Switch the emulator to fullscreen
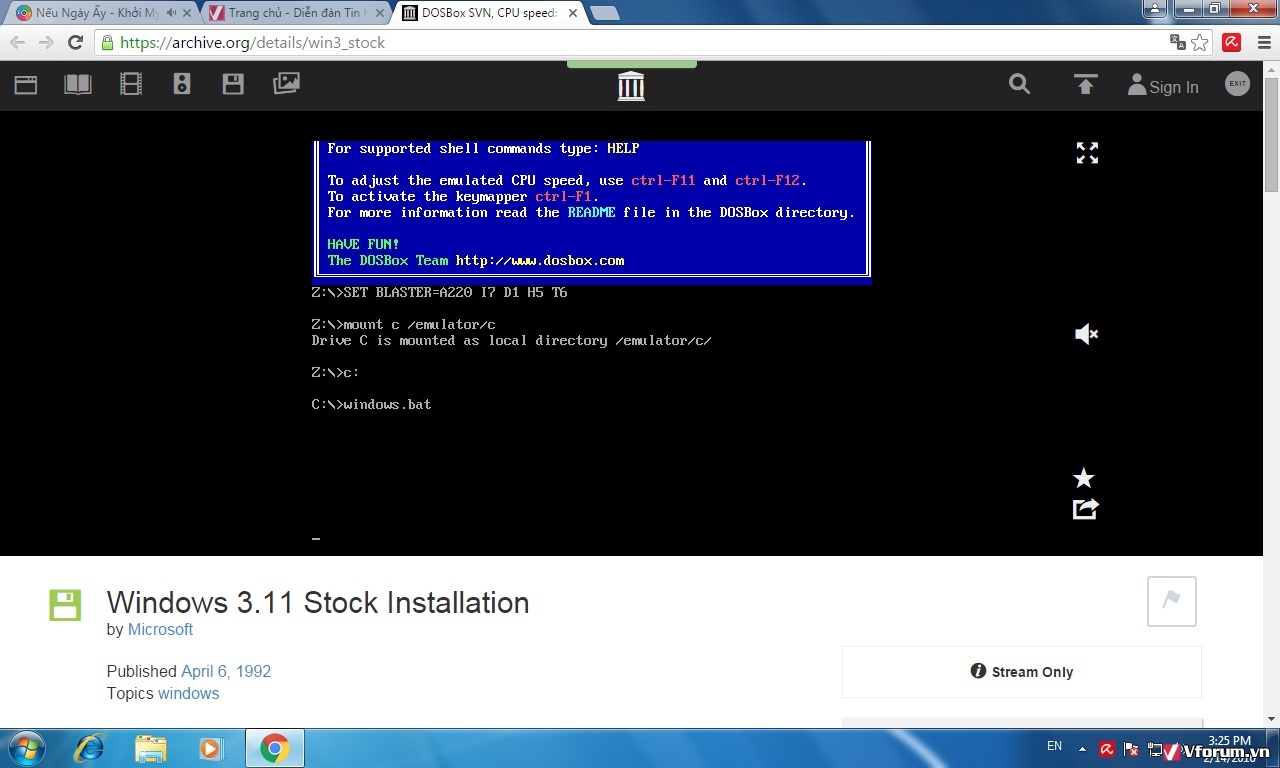1280x768 pixels. (x=1087, y=153)
